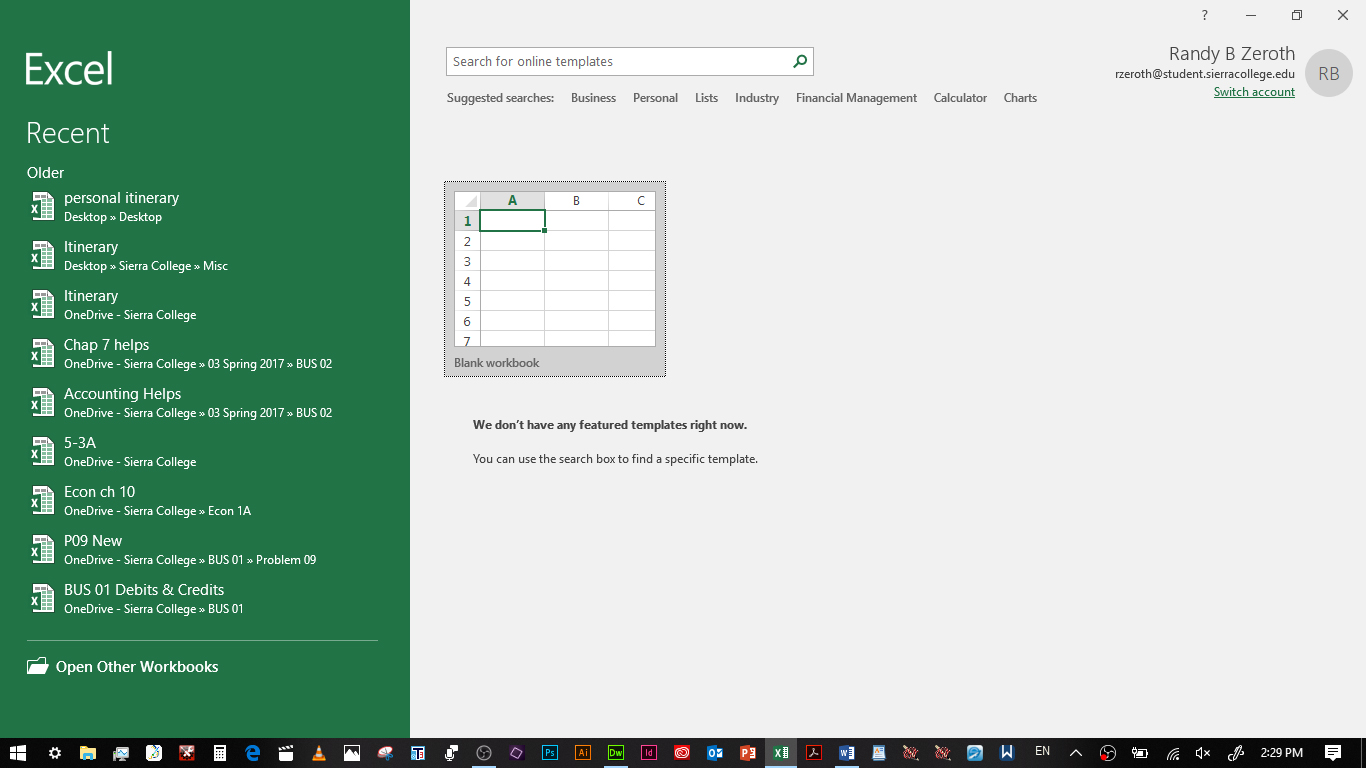Open the Blank workbook template
Image resolution: width=1366 pixels, height=768 pixels.
[555, 279]
